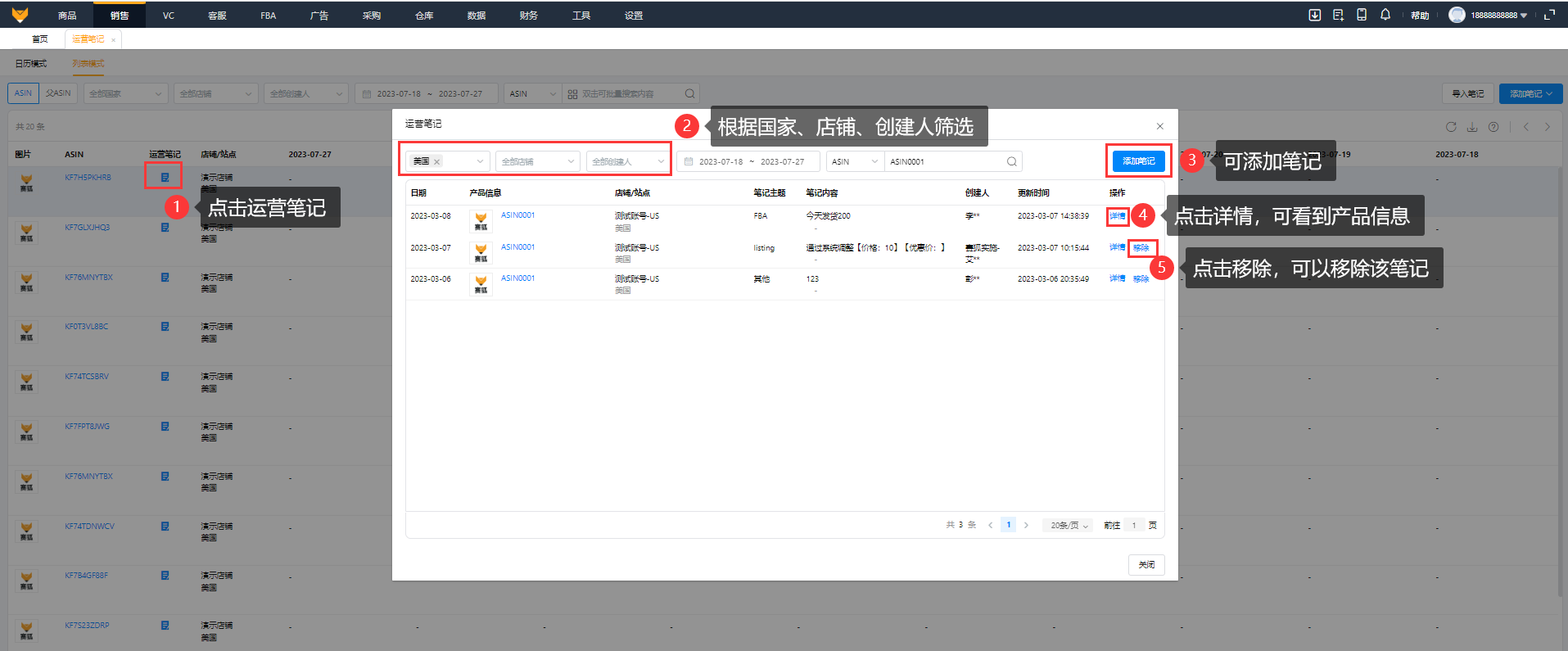The image size is (1568, 651).
Task: Click 移除 for the 2023-03-06 note
Action: (x=1141, y=278)
